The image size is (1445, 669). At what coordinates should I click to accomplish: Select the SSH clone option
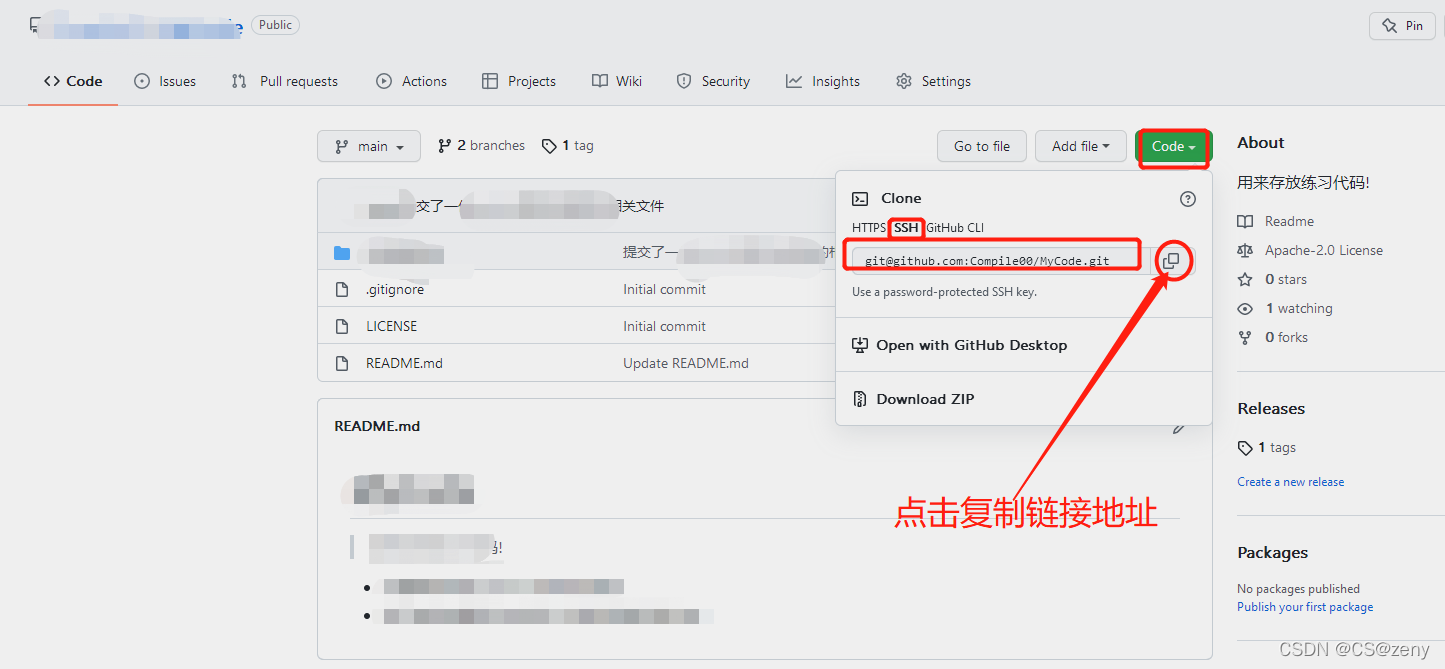[906, 228]
